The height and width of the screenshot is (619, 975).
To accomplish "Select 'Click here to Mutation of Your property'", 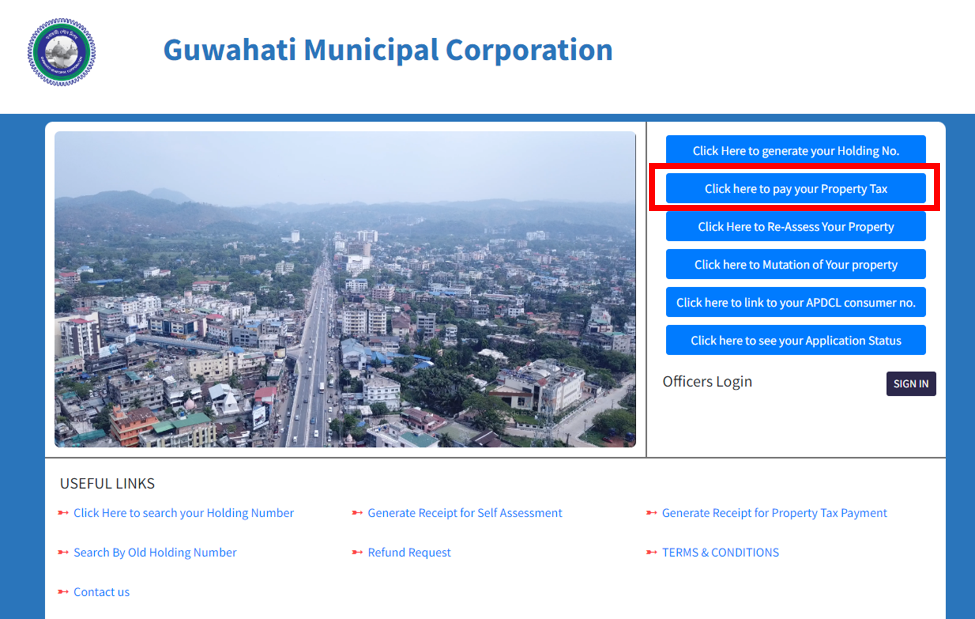I will pos(795,265).
